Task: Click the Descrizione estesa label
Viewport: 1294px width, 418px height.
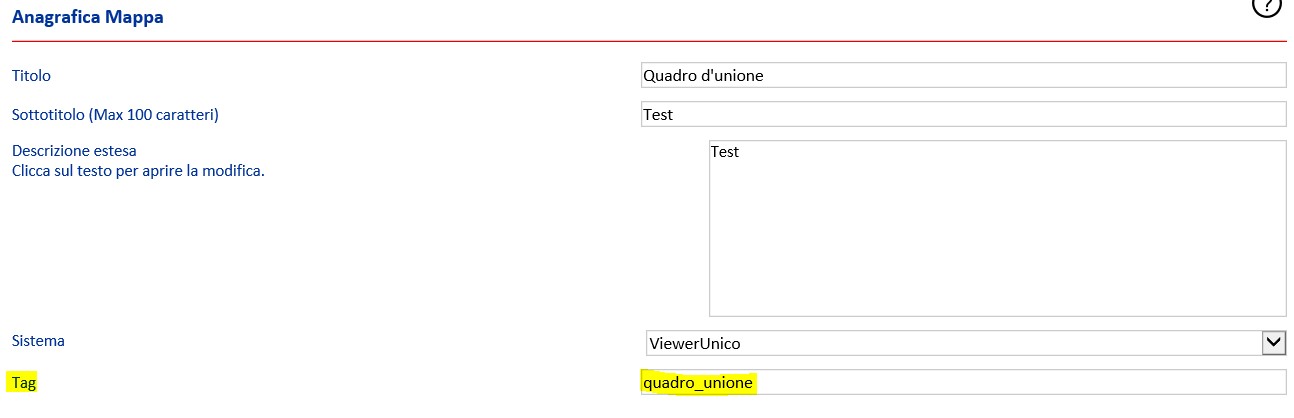Action: click(74, 151)
